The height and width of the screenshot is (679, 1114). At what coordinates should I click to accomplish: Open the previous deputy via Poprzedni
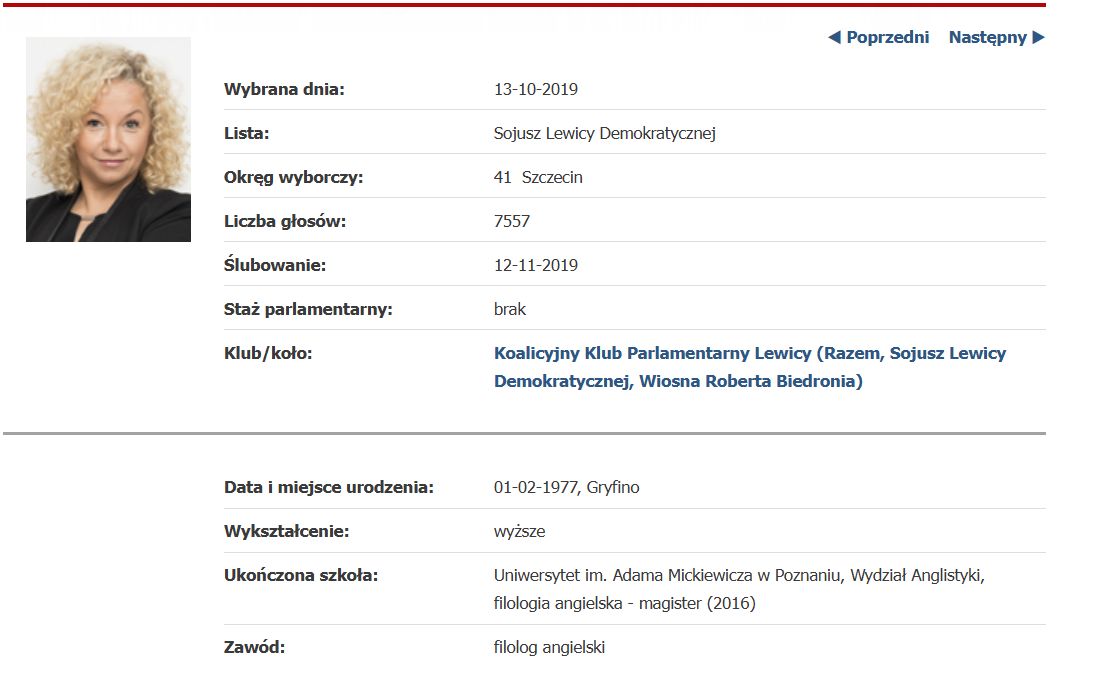coord(886,37)
